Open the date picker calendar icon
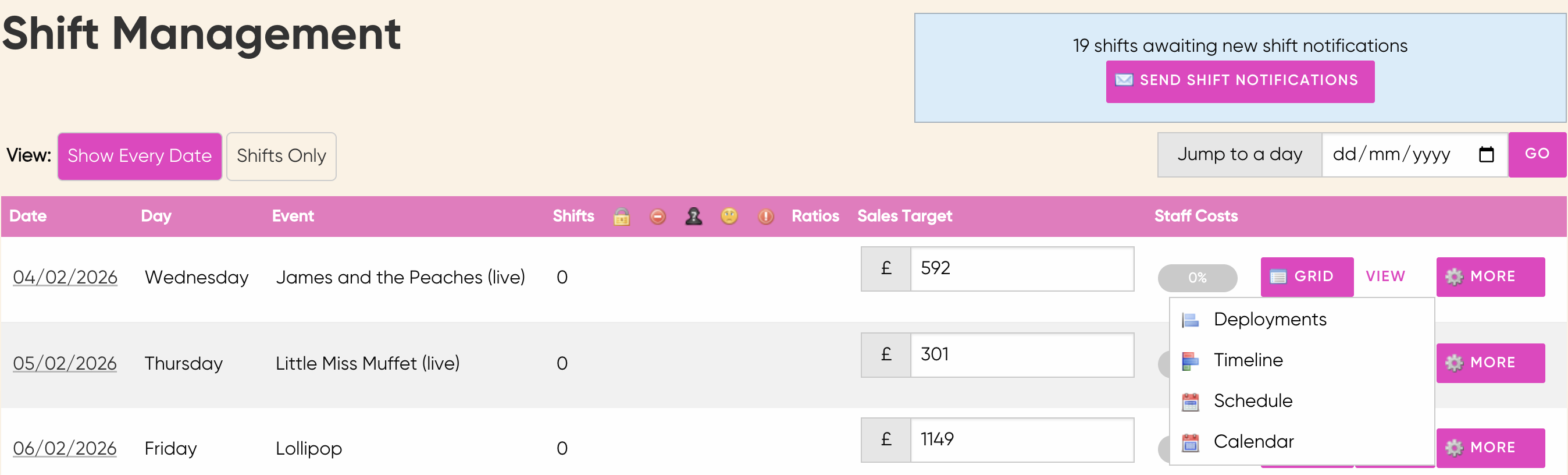The image size is (1568, 475). point(1486,155)
